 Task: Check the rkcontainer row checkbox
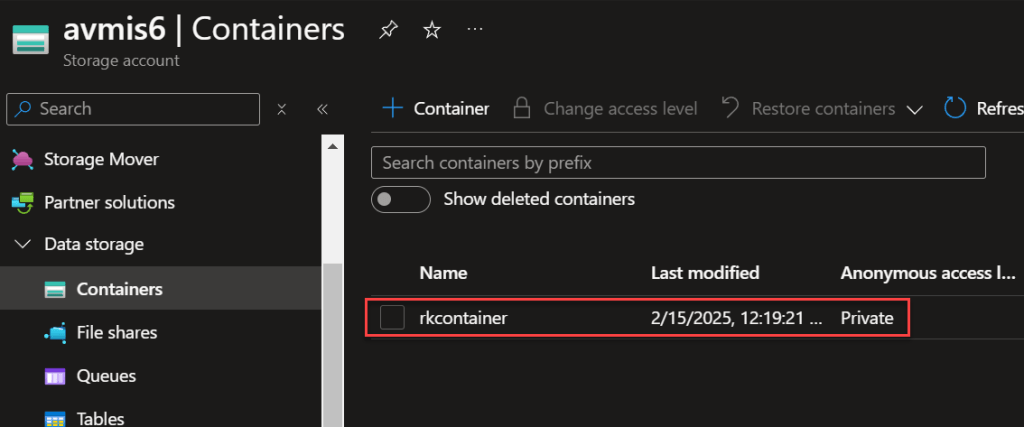click(x=392, y=318)
